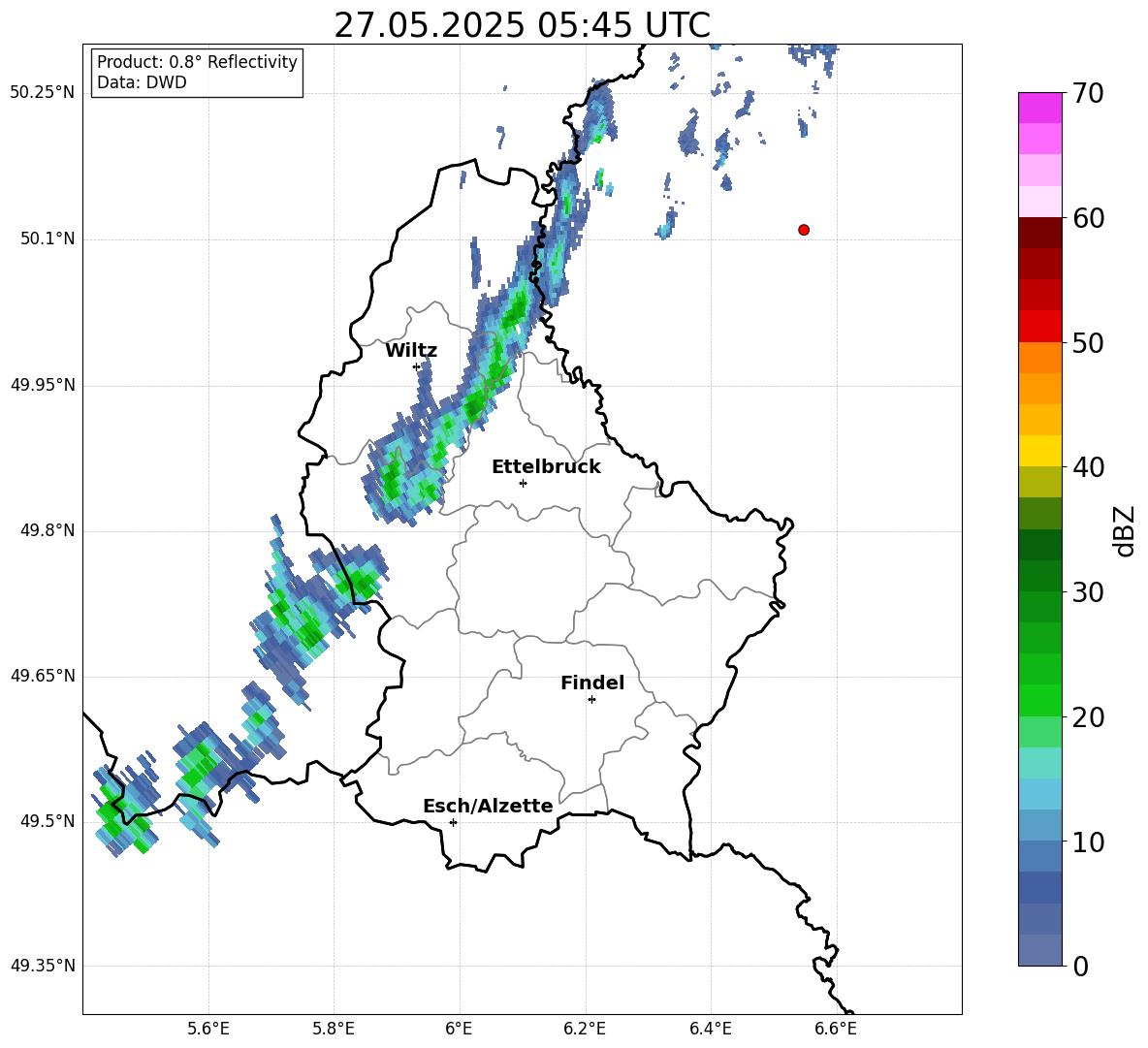Click the 49.5°N latitude tick label
The image size is (1148, 1048).
48,821
